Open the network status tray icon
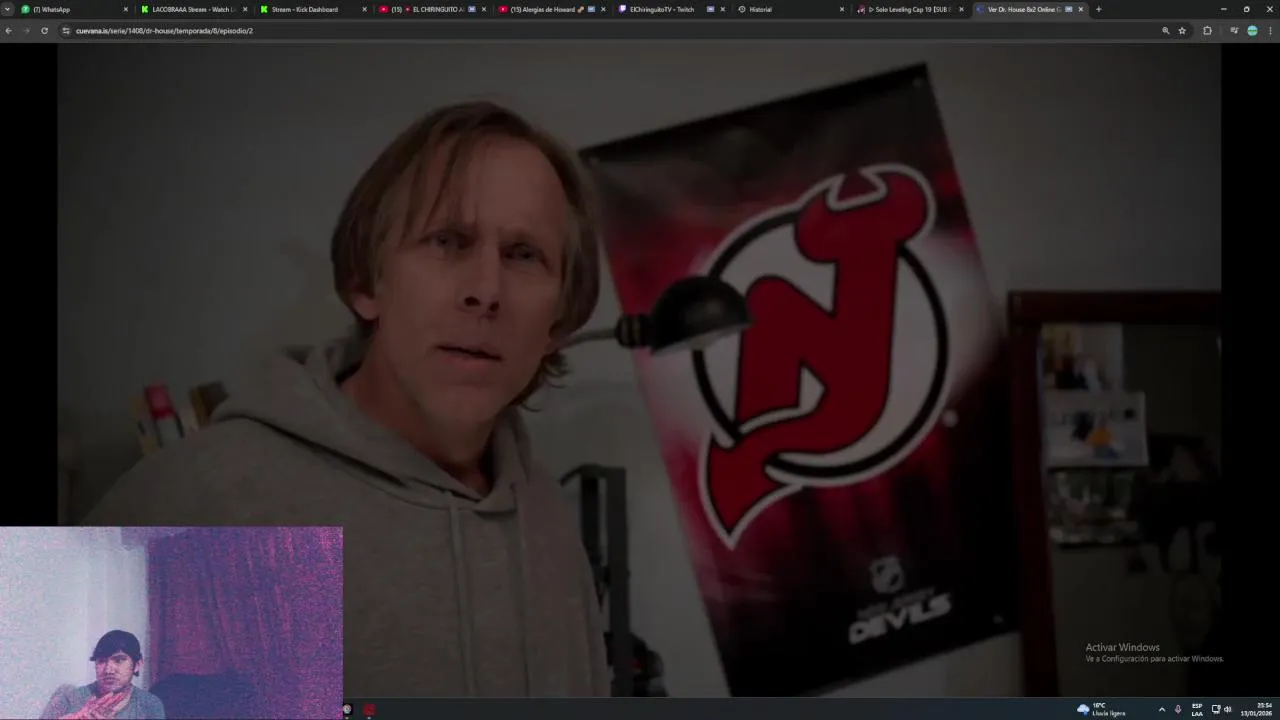 [x=1216, y=709]
